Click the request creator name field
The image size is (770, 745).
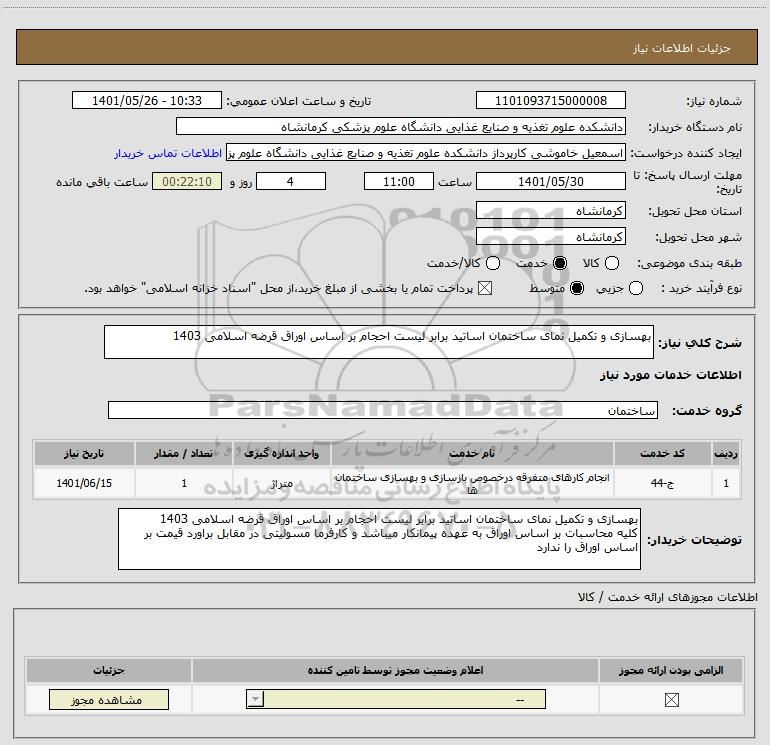(426, 153)
